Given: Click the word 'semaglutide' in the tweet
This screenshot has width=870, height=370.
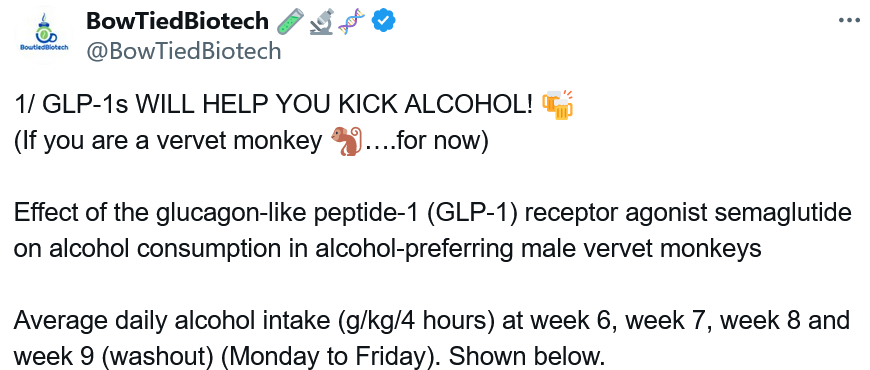Looking at the screenshot, I should 783,213.
